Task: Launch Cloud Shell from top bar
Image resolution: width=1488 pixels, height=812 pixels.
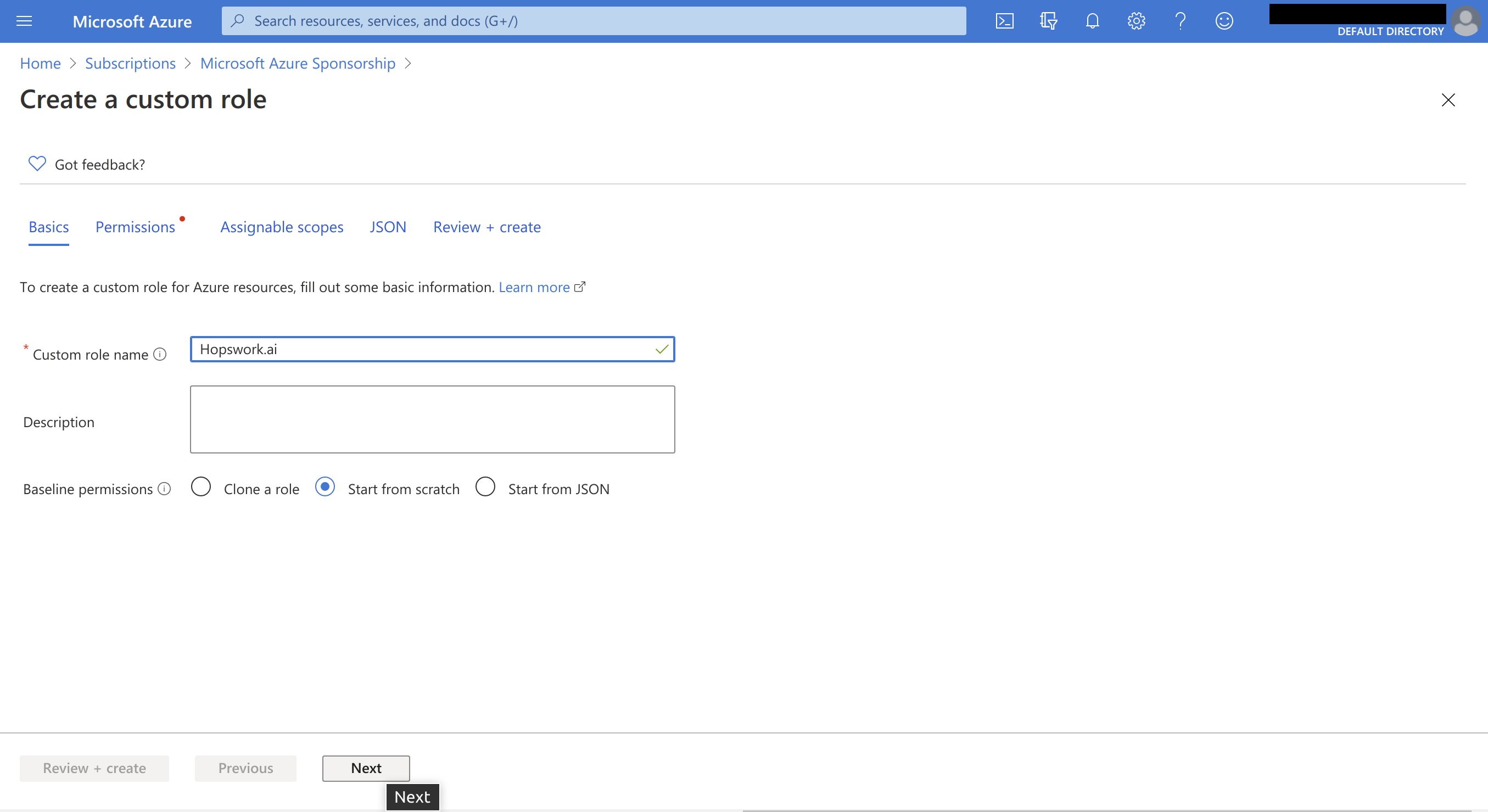Action: (x=1004, y=21)
